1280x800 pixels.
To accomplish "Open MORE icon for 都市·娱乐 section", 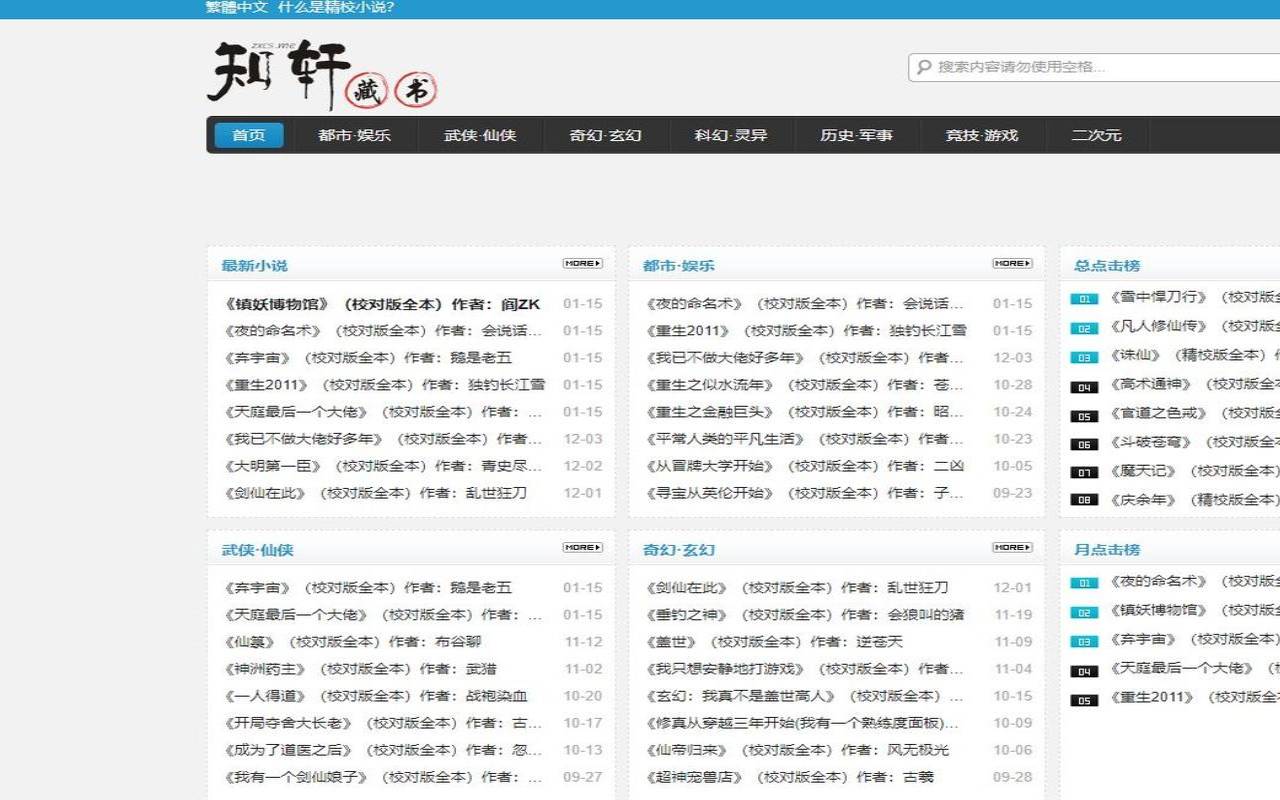I will point(1012,264).
